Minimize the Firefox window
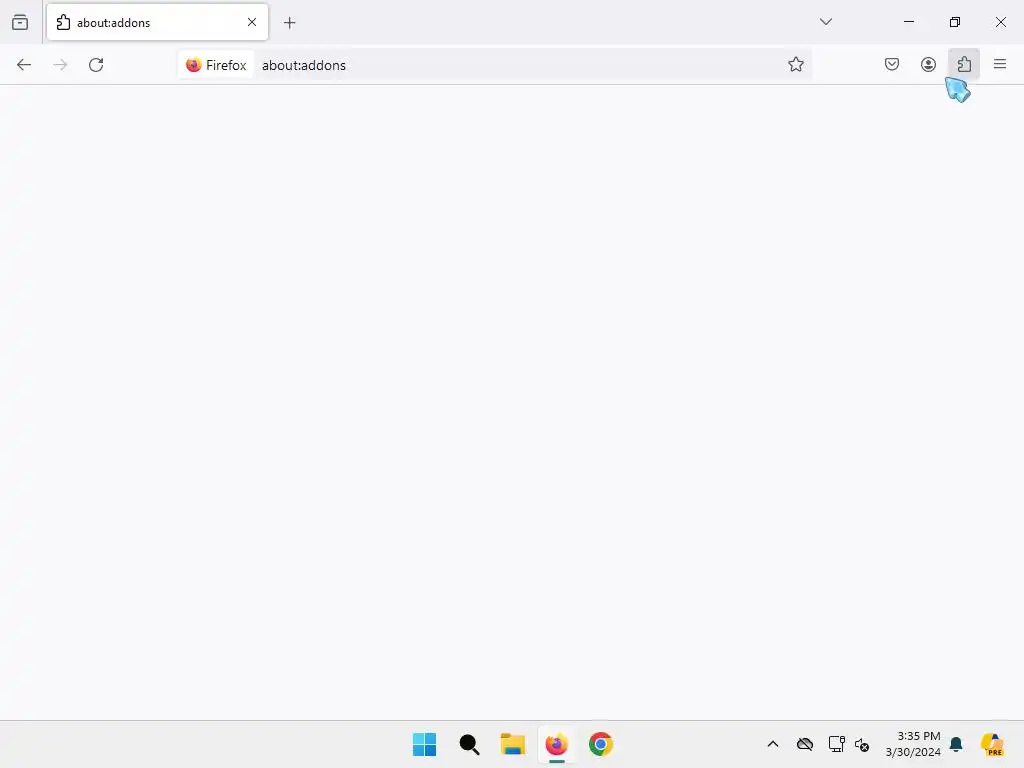Image resolution: width=1024 pixels, height=768 pixels. coord(908,22)
